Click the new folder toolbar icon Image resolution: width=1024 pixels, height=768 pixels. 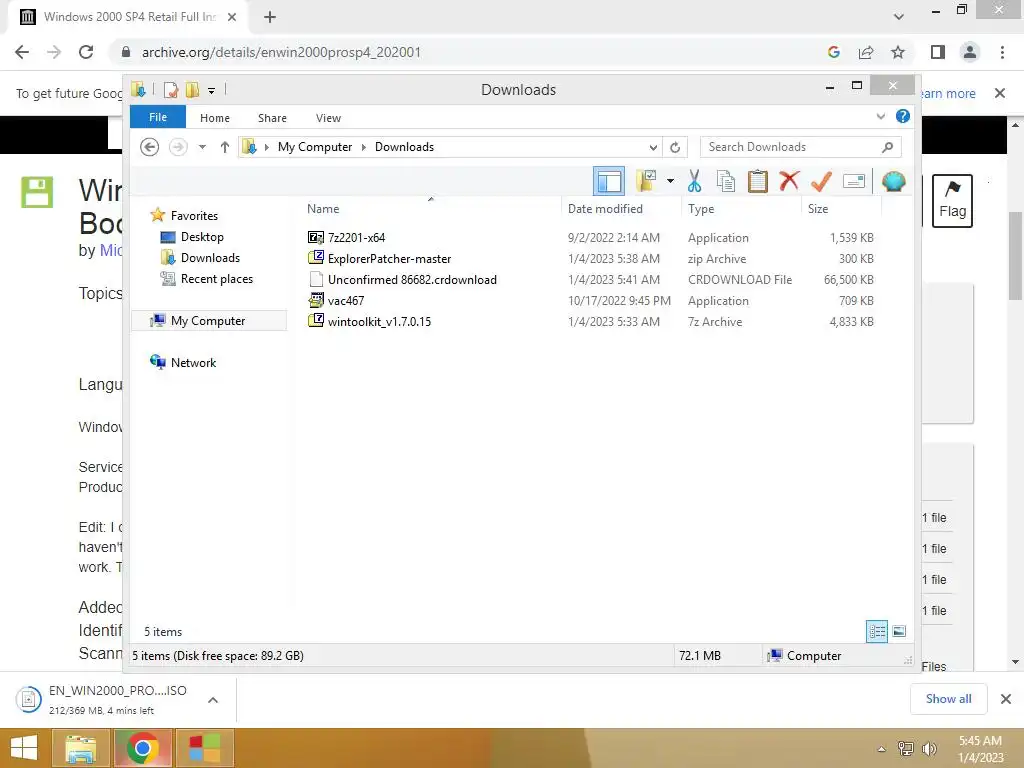(646, 181)
